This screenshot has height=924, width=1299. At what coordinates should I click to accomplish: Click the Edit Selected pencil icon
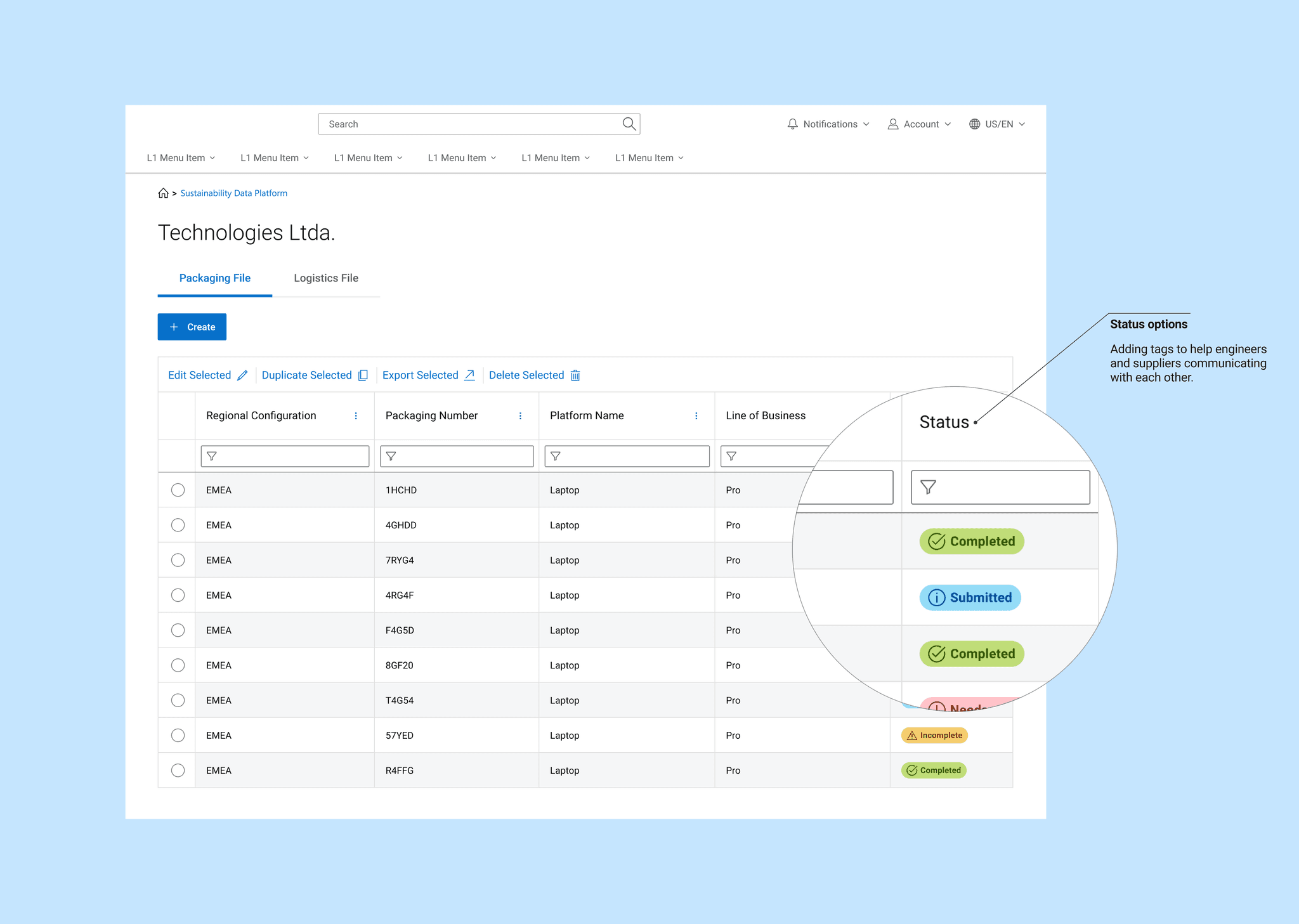point(242,375)
